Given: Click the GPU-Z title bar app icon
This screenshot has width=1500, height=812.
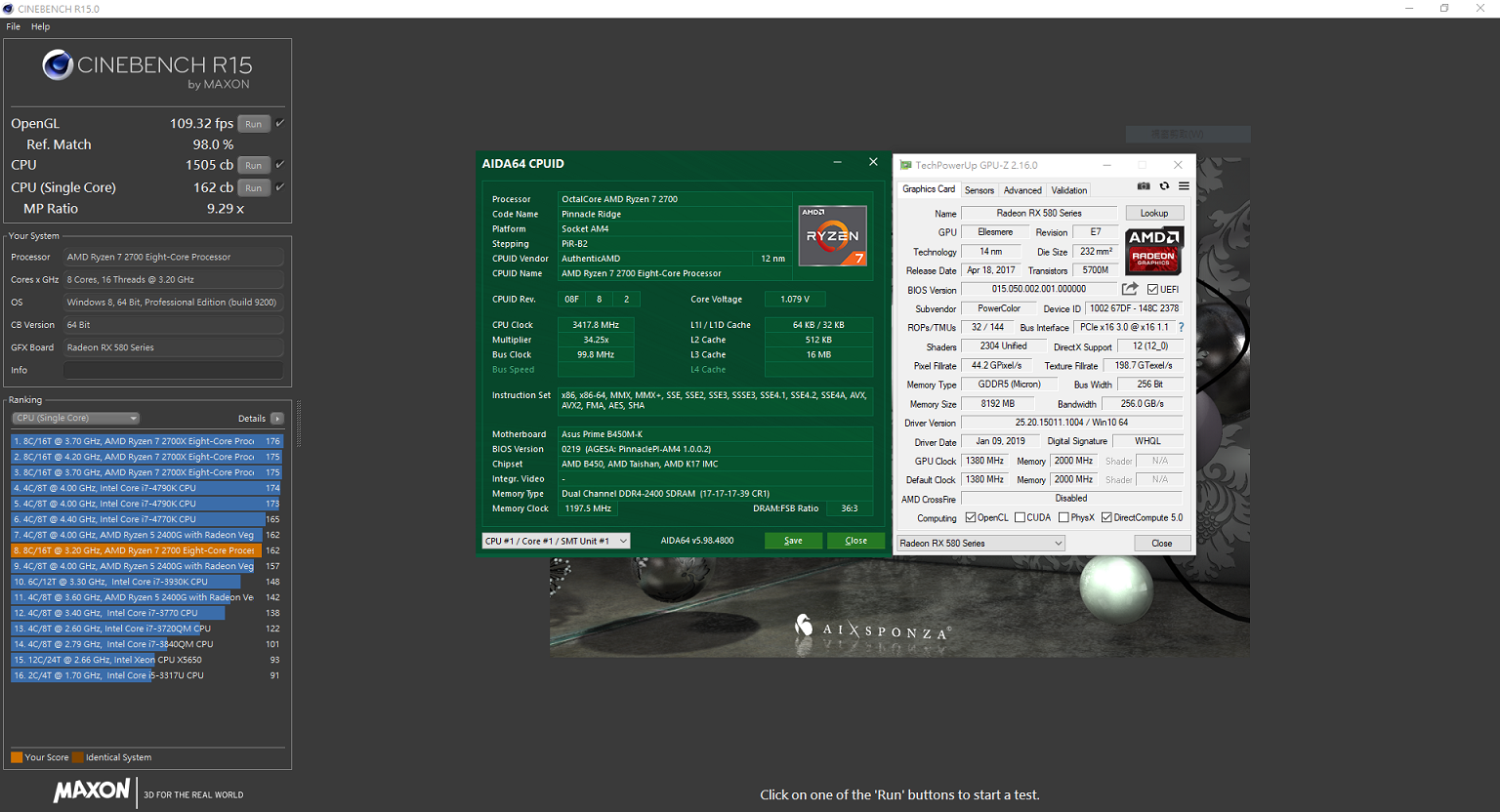Looking at the screenshot, I should point(905,165).
